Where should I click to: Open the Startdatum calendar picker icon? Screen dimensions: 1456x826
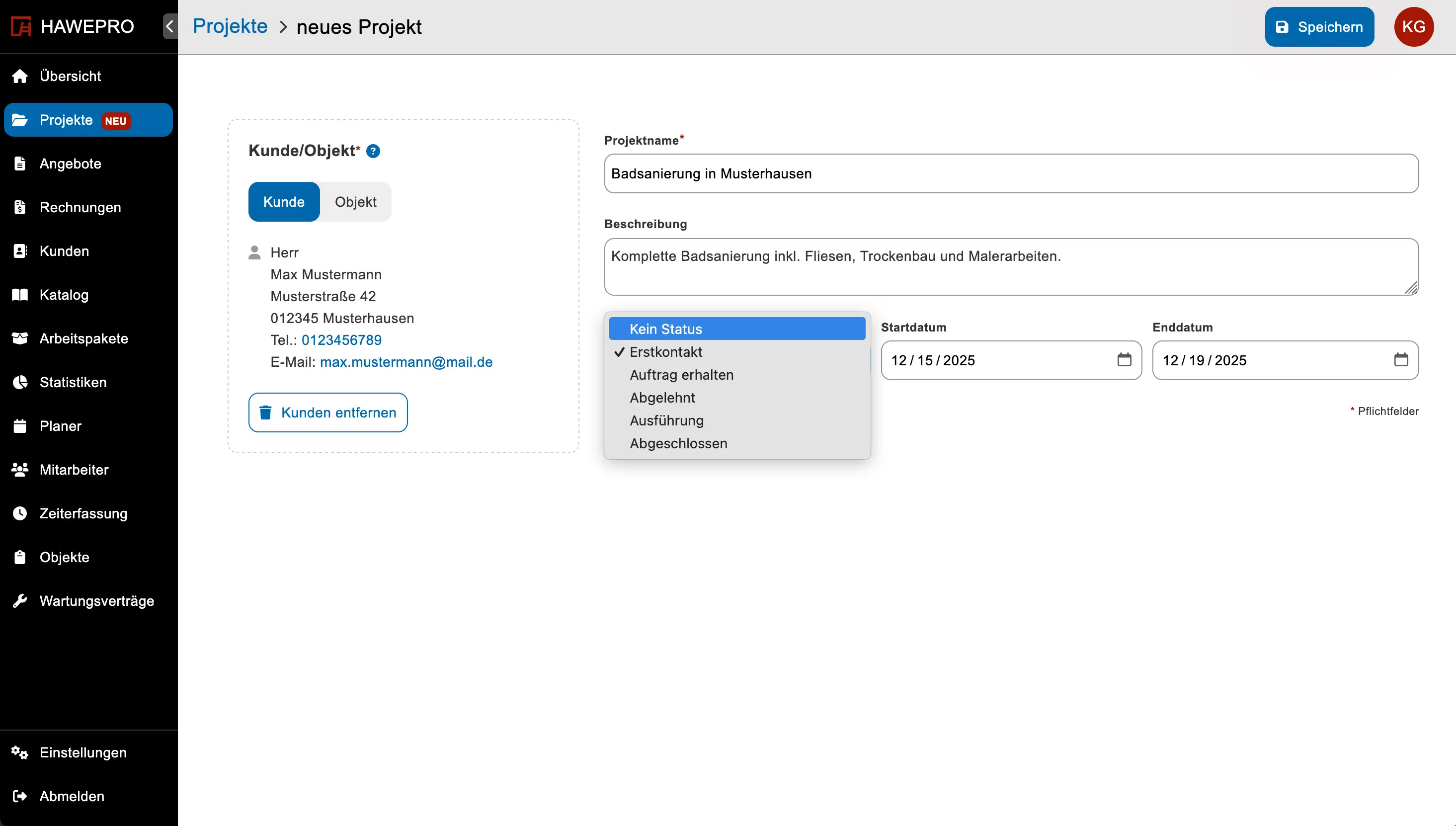[x=1124, y=360]
